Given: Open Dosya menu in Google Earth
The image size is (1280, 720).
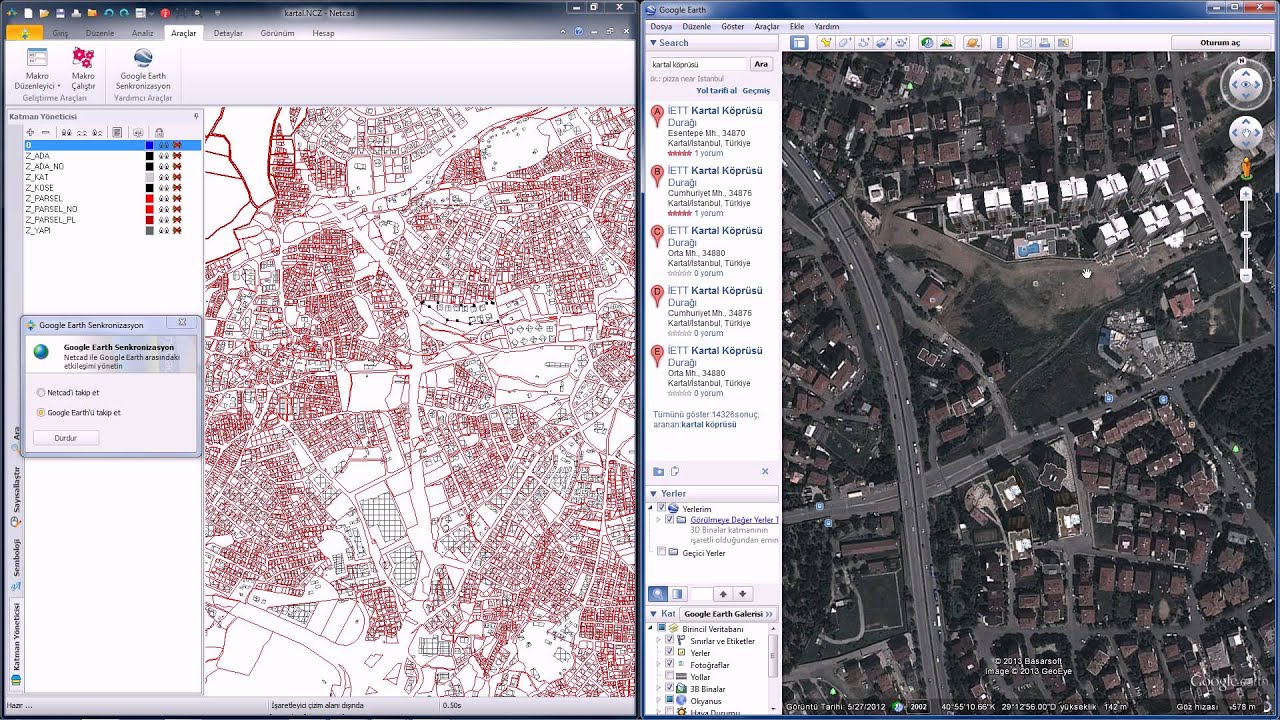Looking at the screenshot, I should click(661, 26).
